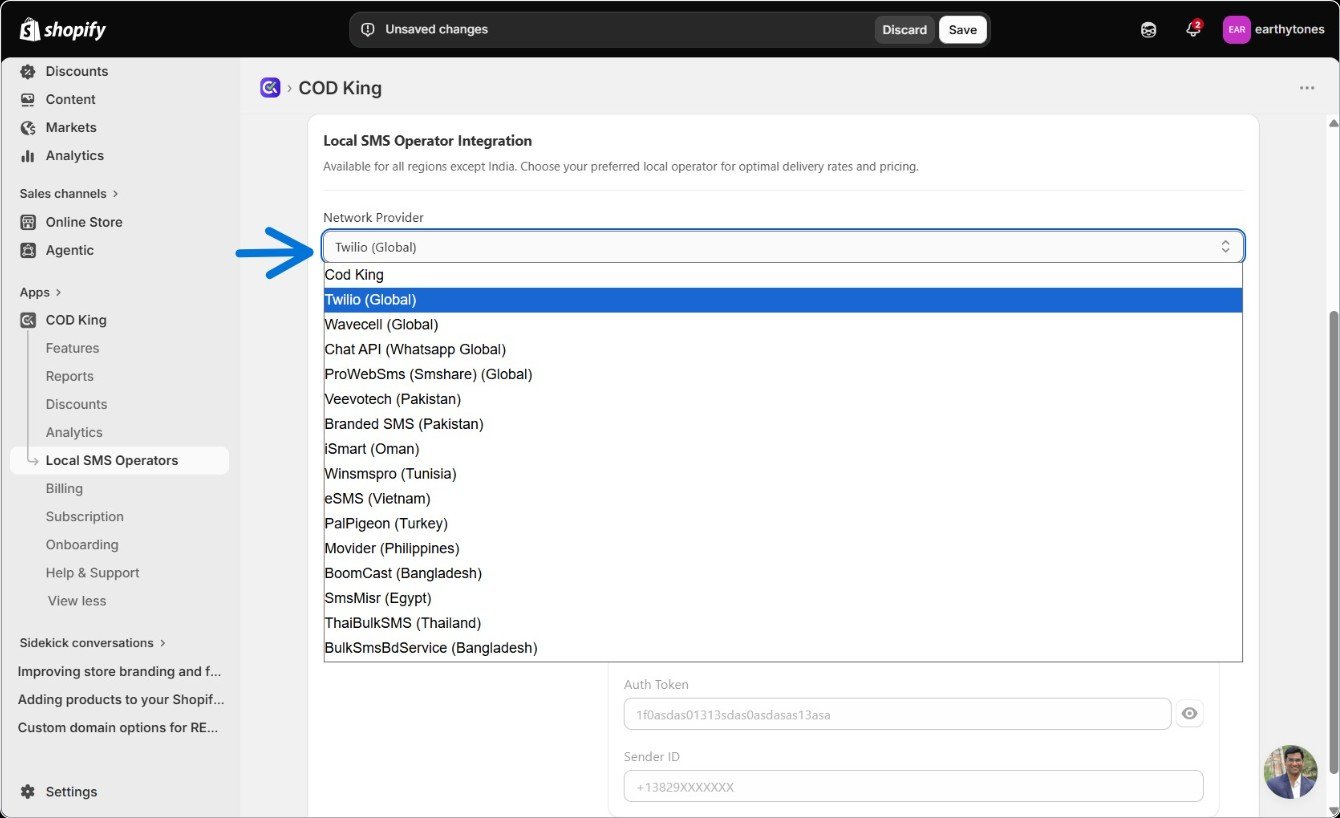Image resolution: width=1340 pixels, height=818 pixels.
Task: Select Veevotech (Pakistan) option
Action: [783, 399]
